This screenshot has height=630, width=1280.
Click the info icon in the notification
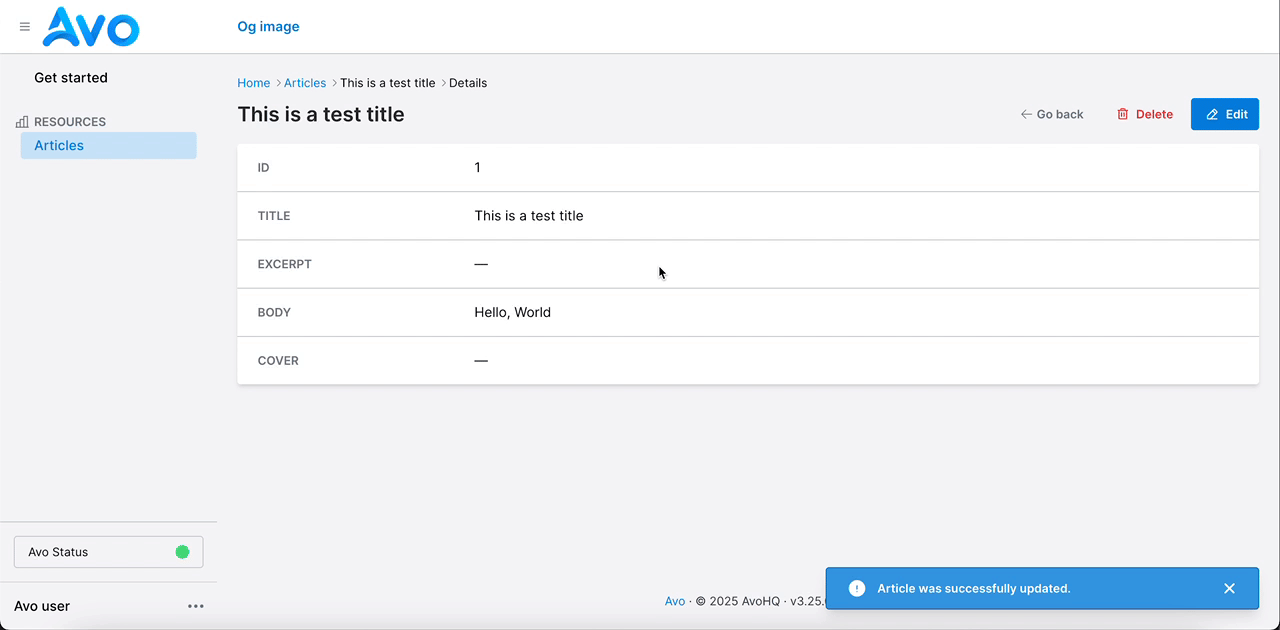(856, 588)
